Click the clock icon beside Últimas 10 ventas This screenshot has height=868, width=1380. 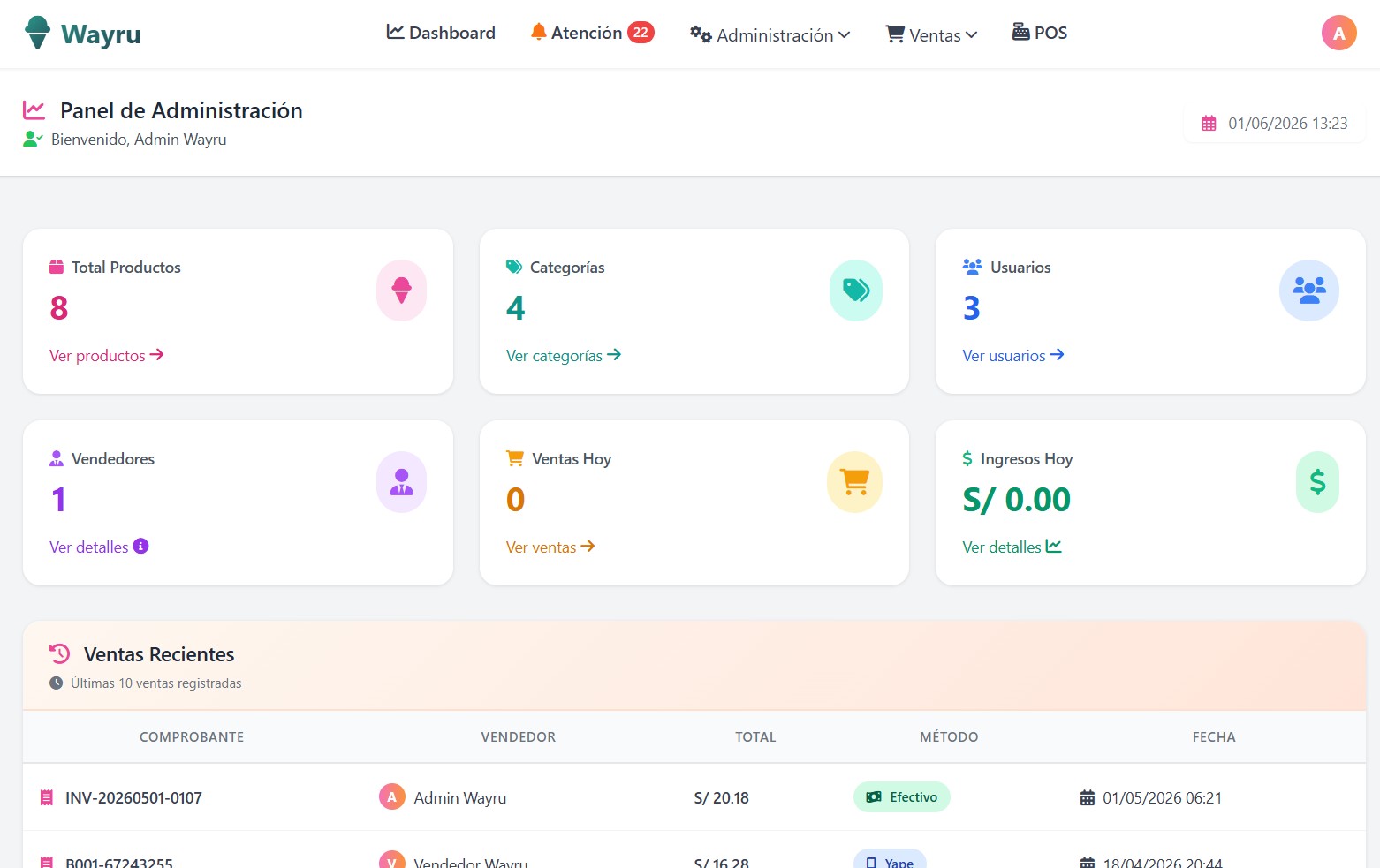click(x=57, y=683)
